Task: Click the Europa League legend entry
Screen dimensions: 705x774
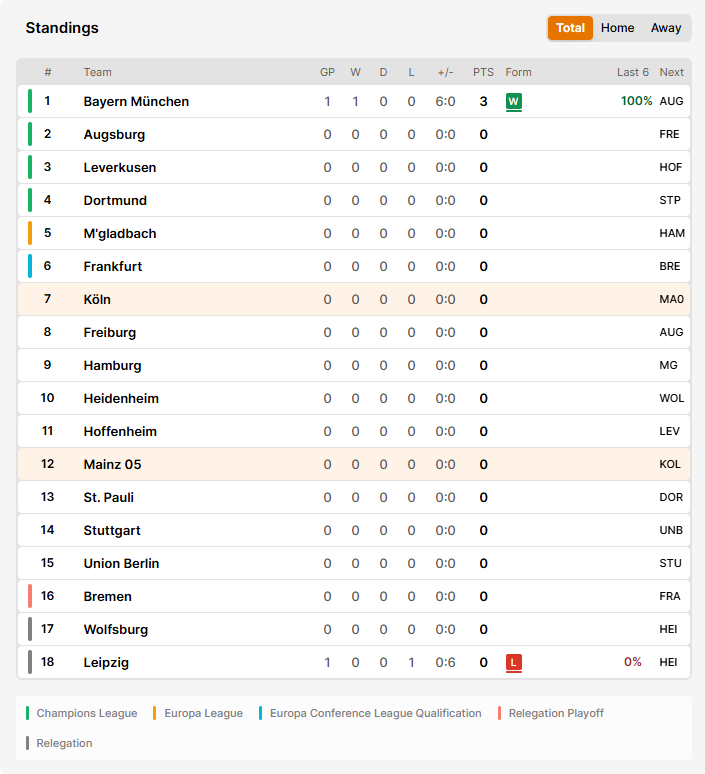Action: pyautogui.click(x=198, y=713)
